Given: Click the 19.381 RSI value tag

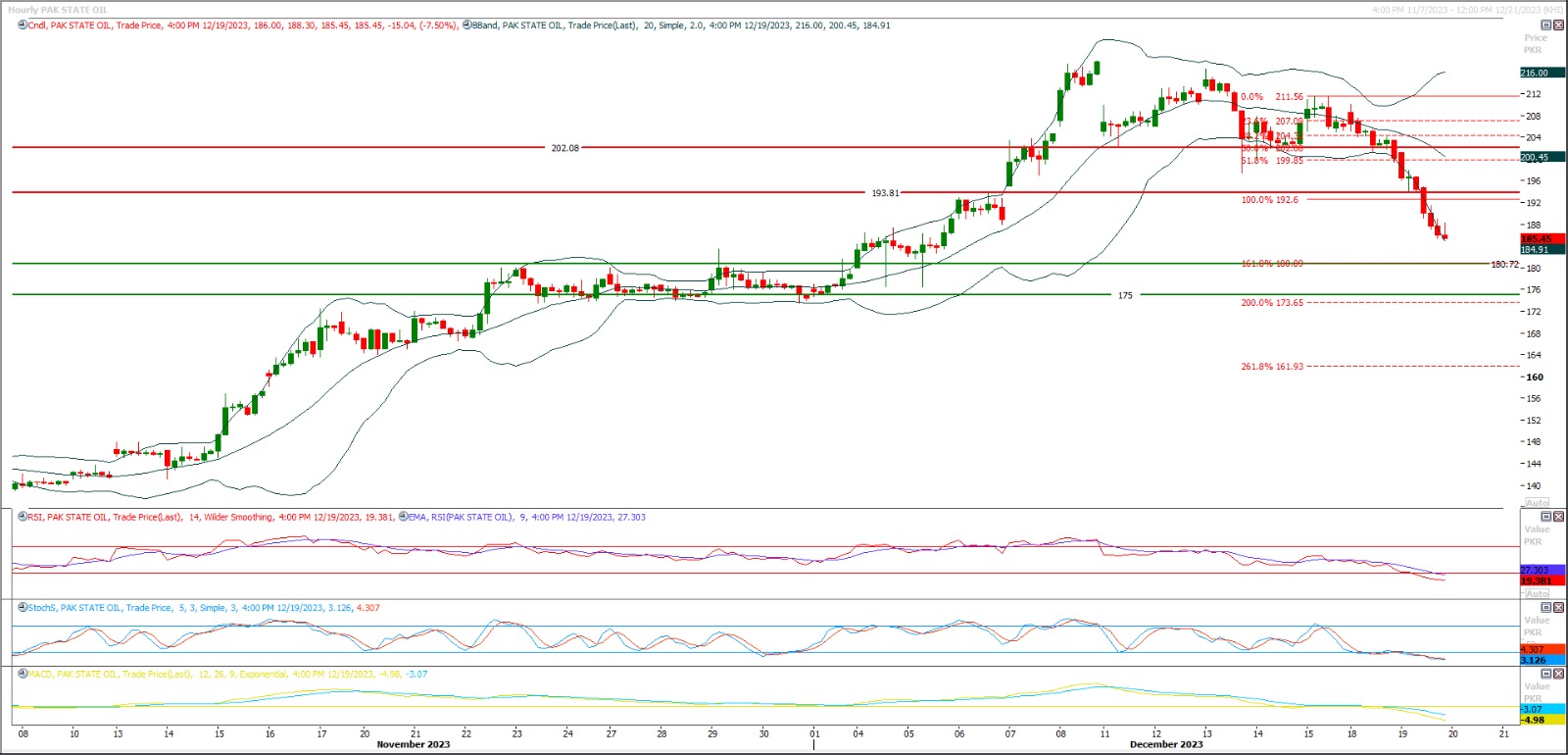Looking at the screenshot, I should (1542, 580).
